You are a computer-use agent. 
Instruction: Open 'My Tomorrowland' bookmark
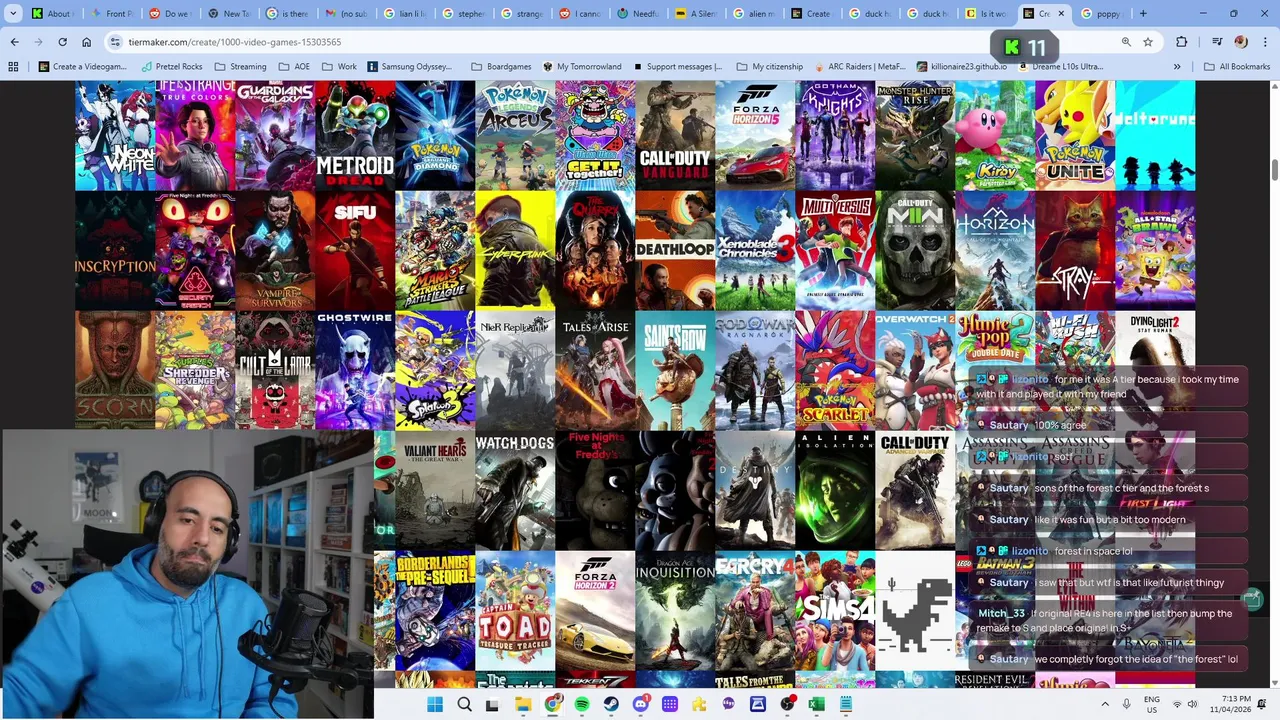point(582,67)
